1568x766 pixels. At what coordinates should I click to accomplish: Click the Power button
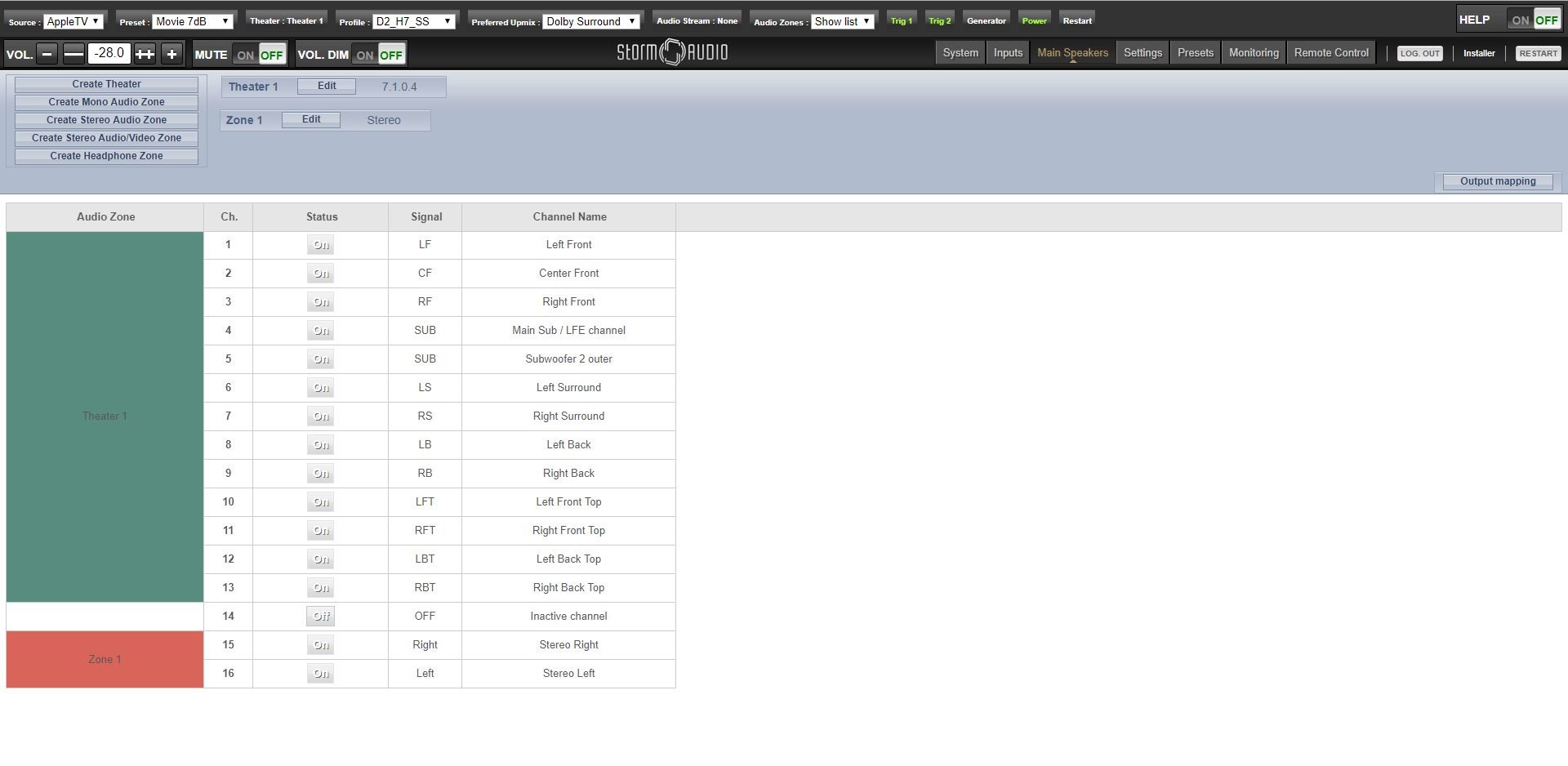(x=1034, y=20)
